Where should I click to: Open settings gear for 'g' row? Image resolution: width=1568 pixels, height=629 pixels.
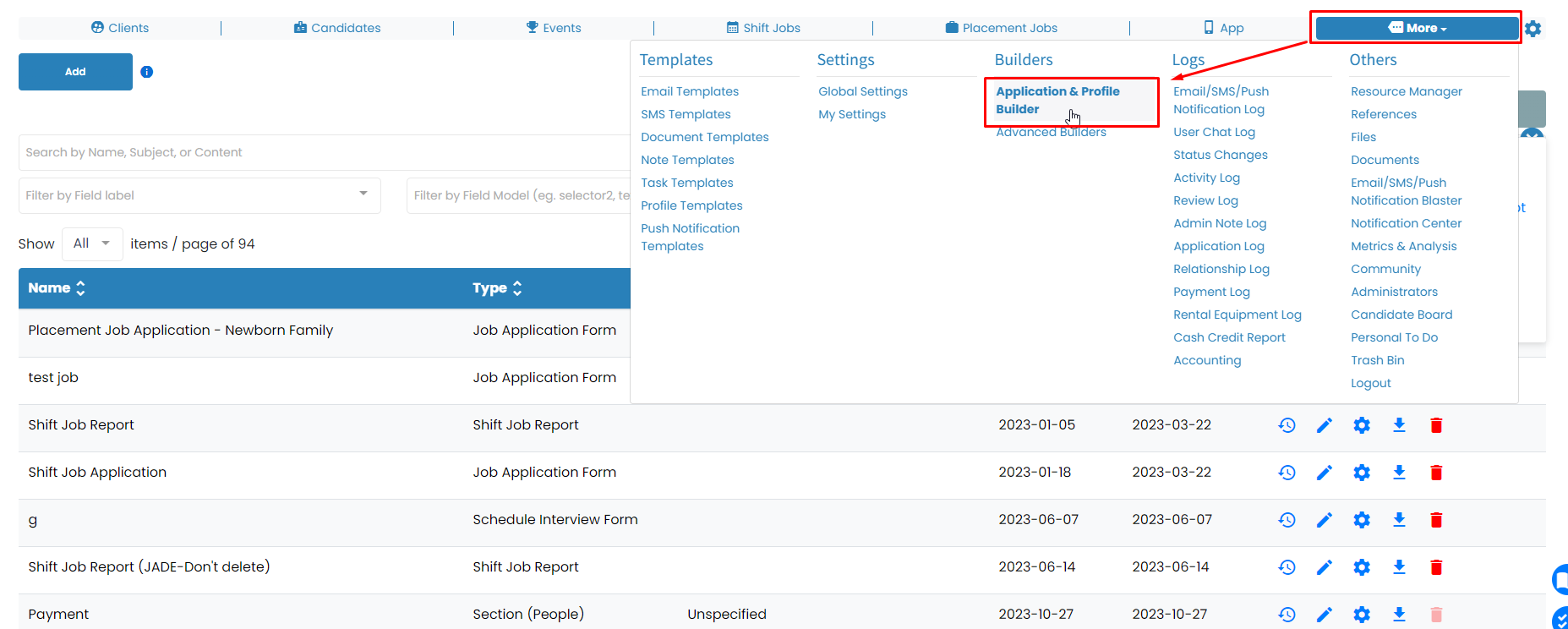tap(1362, 520)
